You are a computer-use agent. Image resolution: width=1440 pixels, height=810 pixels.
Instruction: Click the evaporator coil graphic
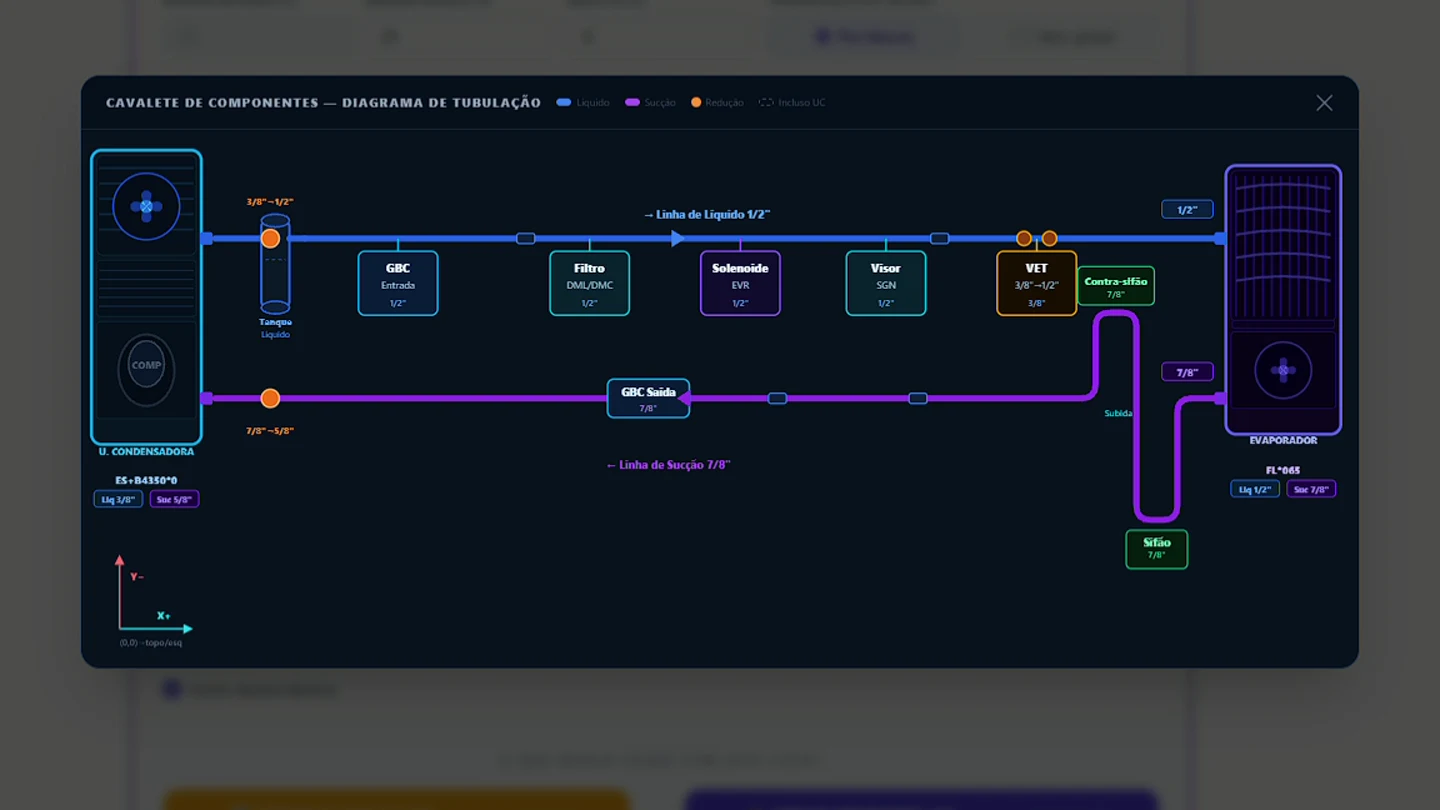click(x=1283, y=246)
